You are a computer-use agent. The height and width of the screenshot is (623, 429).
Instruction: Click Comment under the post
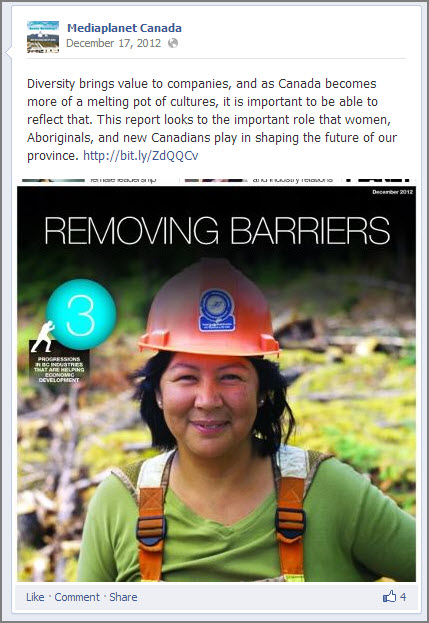(x=77, y=597)
